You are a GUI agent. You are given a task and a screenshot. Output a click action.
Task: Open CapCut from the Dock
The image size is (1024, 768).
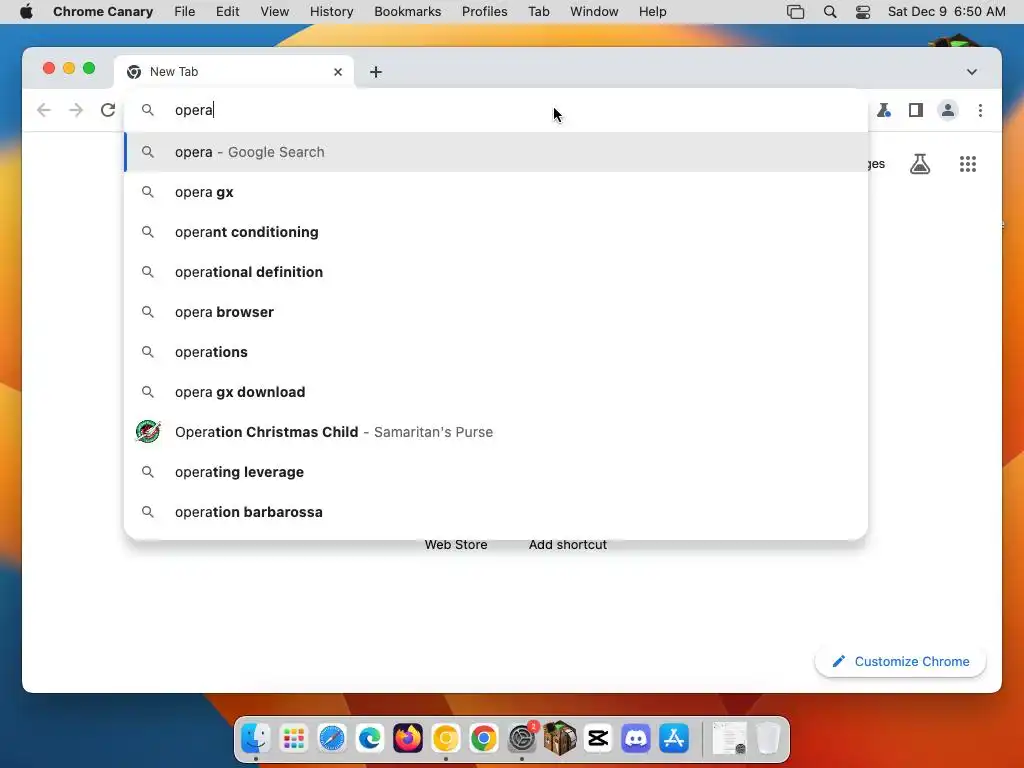pos(598,739)
